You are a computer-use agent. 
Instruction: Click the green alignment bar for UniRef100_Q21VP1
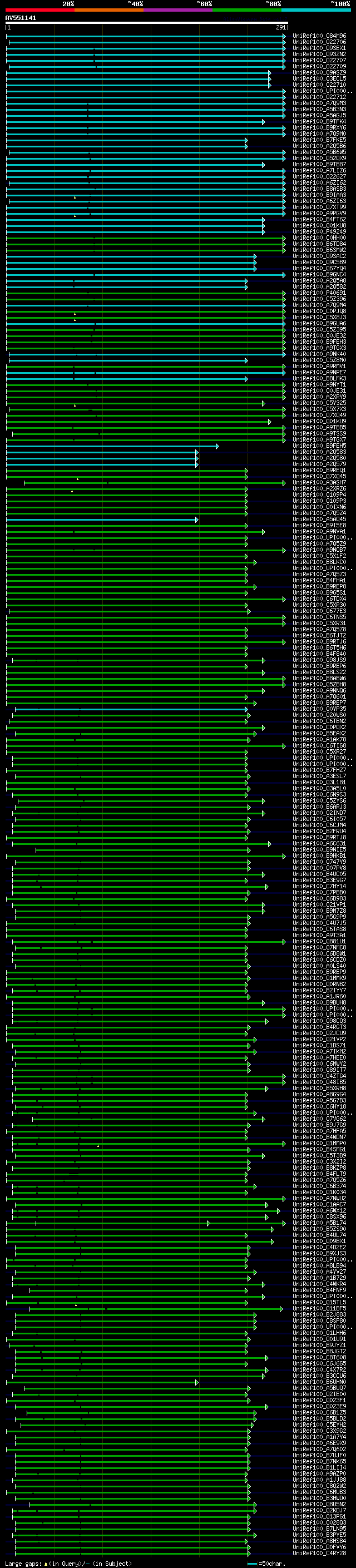click(140, 904)
